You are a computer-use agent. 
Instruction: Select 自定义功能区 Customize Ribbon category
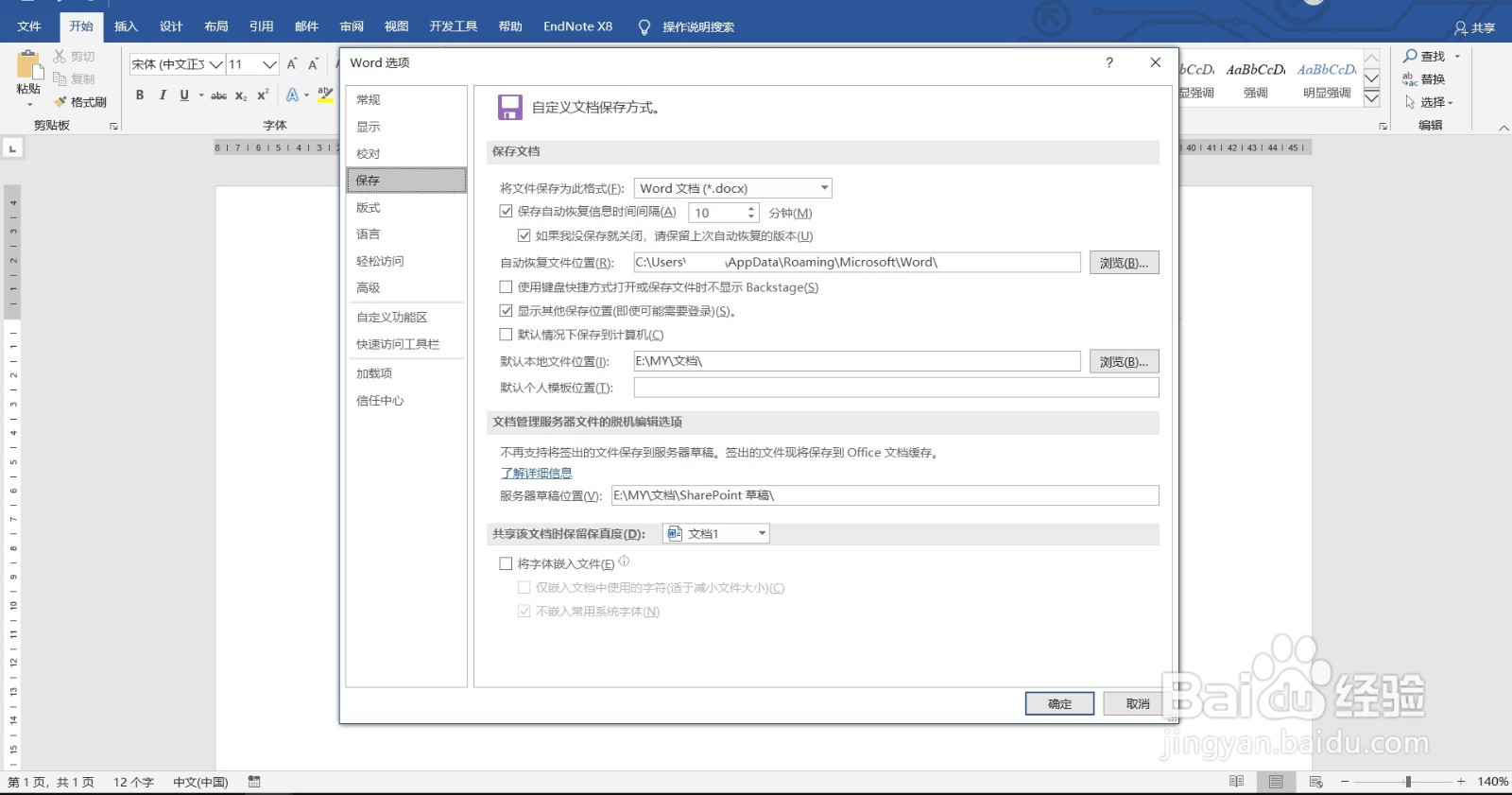[x=406, y=317]
